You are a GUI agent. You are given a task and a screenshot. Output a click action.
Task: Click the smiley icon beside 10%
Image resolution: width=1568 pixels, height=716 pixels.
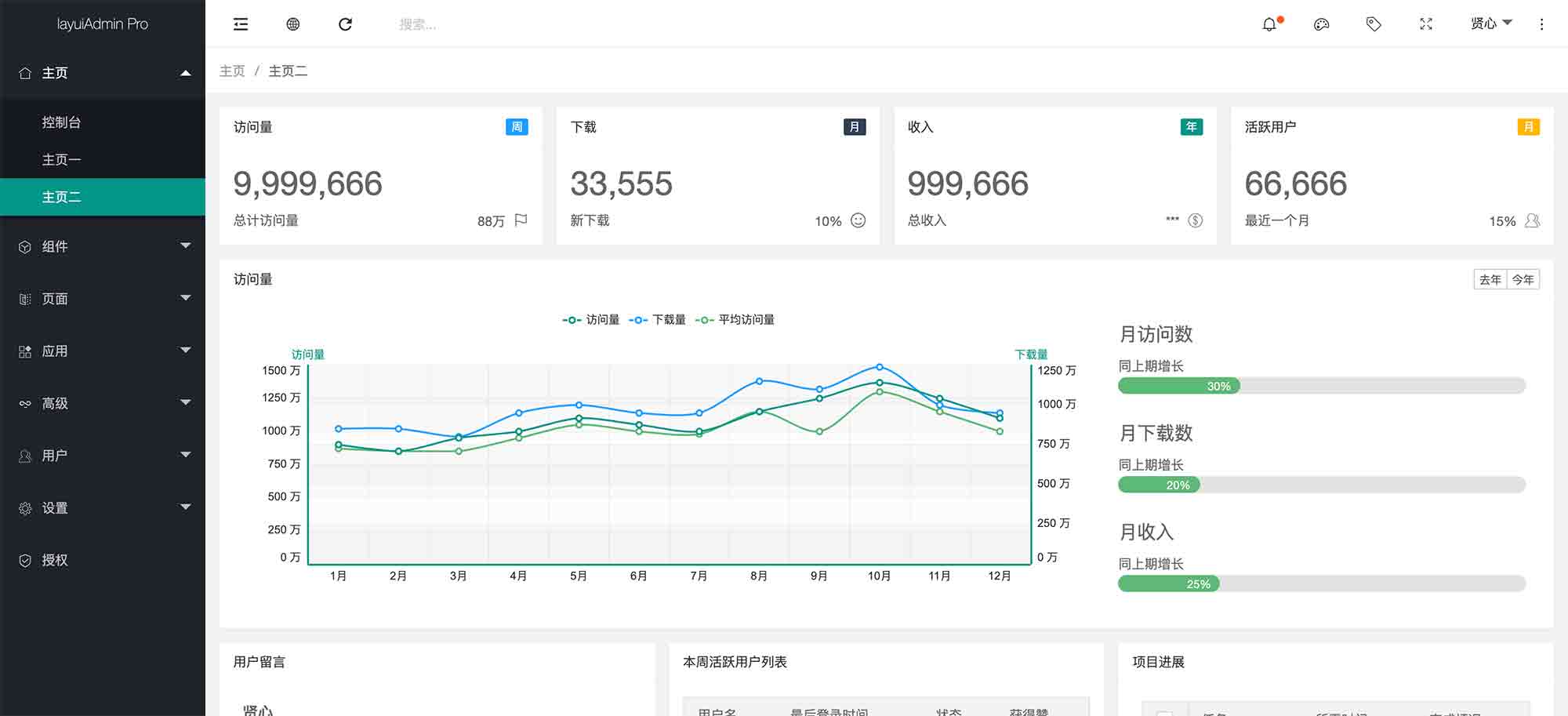click(x=858, y=220)
